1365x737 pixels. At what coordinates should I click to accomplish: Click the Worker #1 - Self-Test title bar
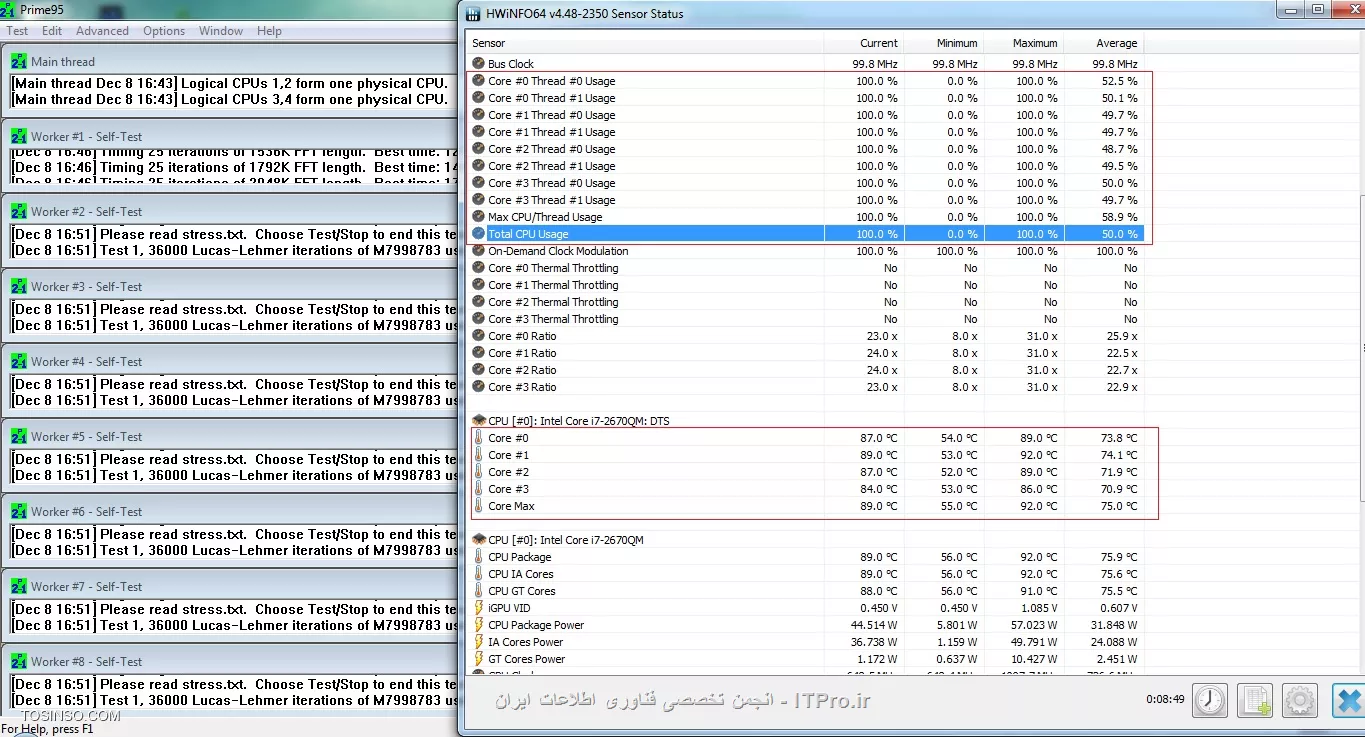[x=230, y=136]
